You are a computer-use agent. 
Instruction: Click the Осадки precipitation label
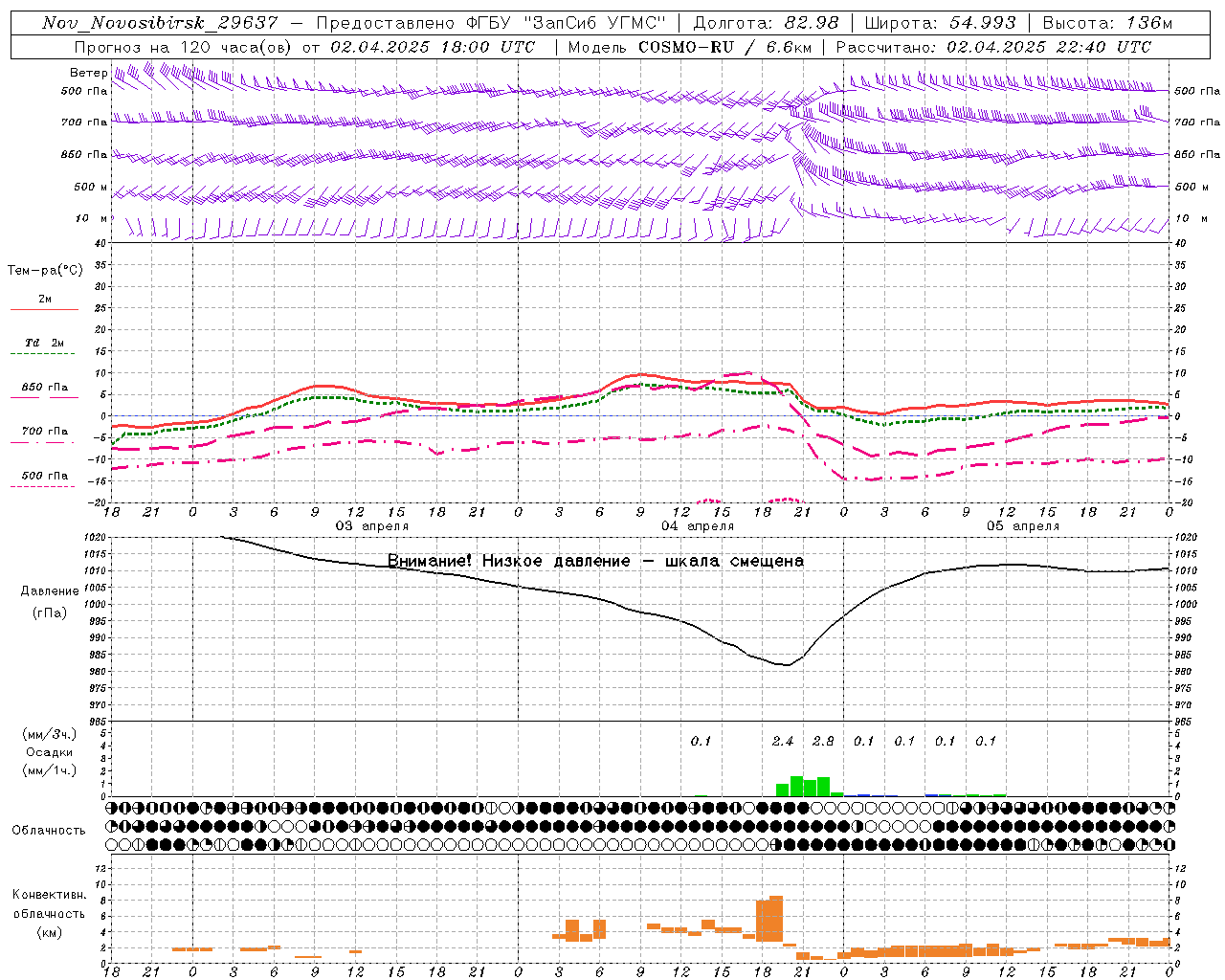(x=50, y=752)
